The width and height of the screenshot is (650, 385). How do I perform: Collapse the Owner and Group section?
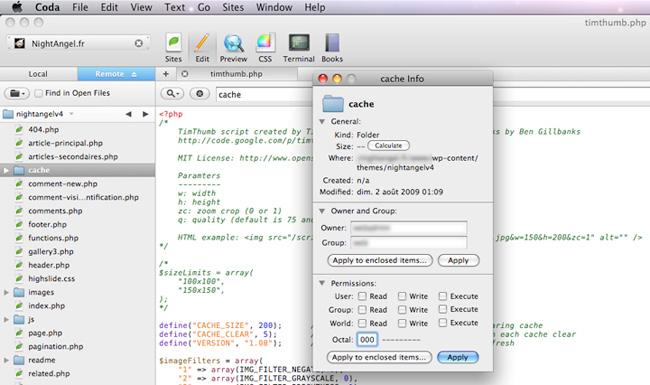pyautogui.click(x=322, y=211)
